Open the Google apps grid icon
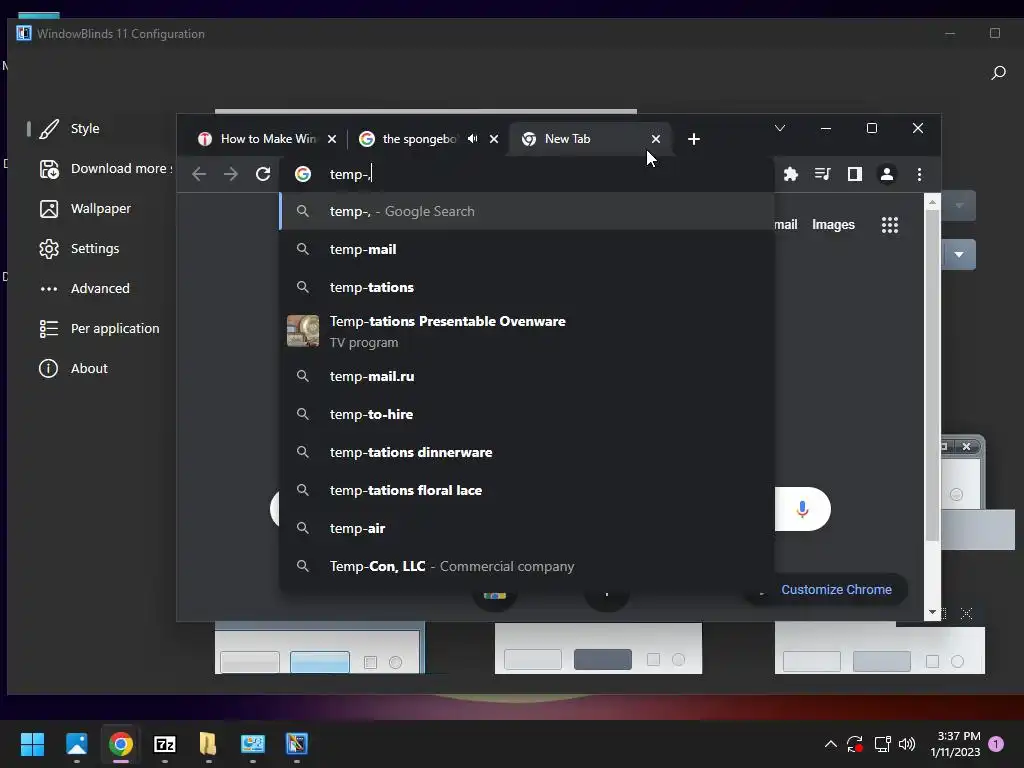Image resolution: width=1024 pixels, height=768 pixels. pyautogui.click(x=889, y=225)
